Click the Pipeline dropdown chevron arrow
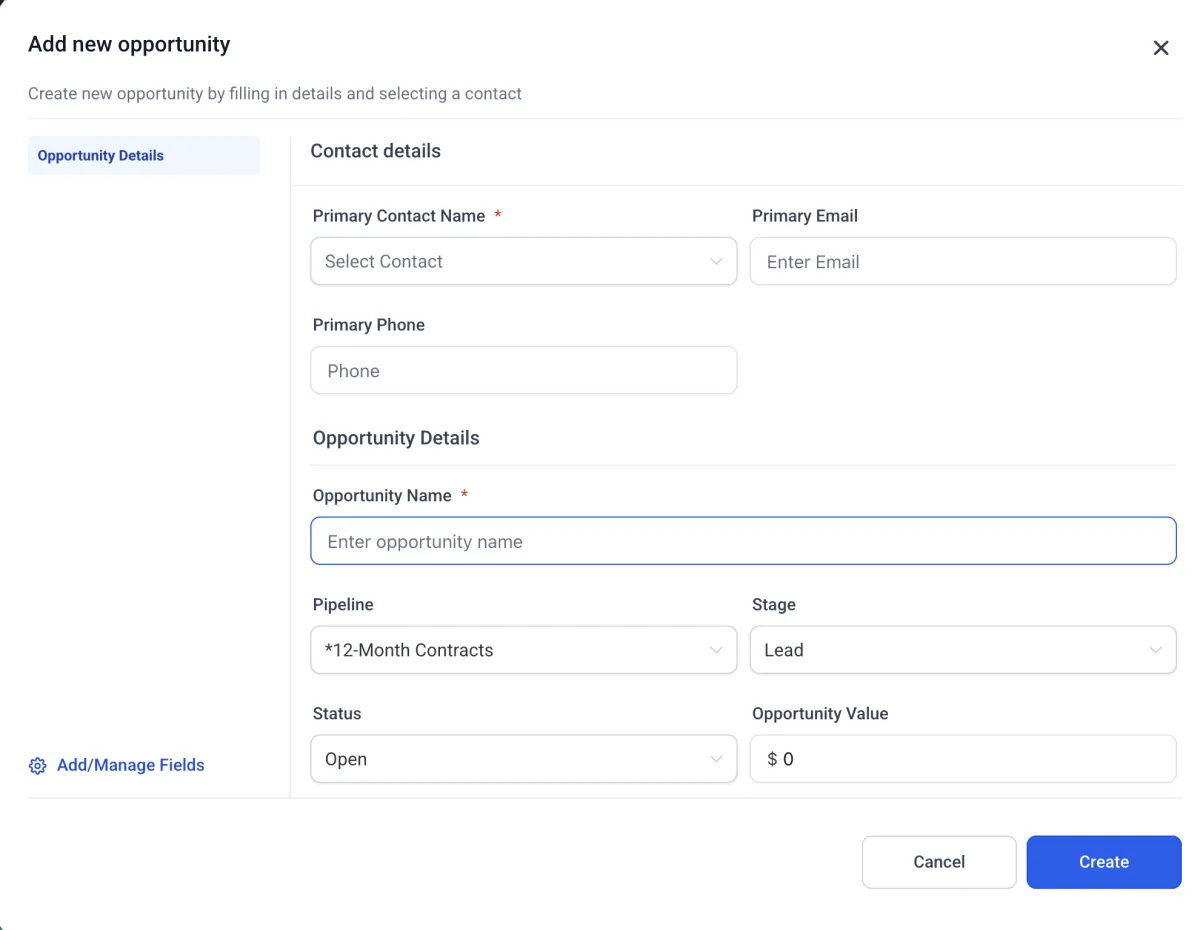This screenshot has width=1200, height=930. coord(716,650)
